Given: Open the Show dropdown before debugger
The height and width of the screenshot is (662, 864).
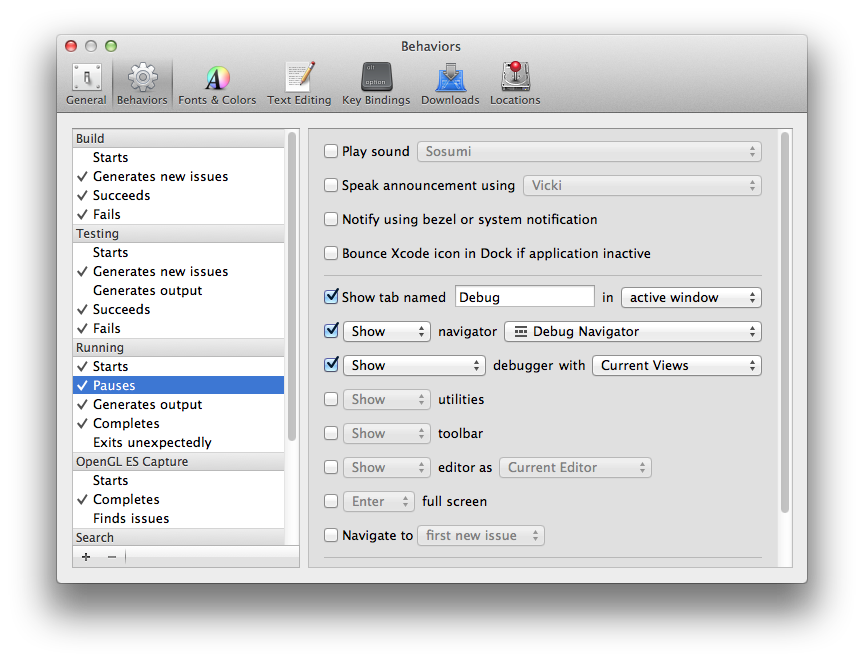Looking at the screenshot, I should click(x=414, y=365).
